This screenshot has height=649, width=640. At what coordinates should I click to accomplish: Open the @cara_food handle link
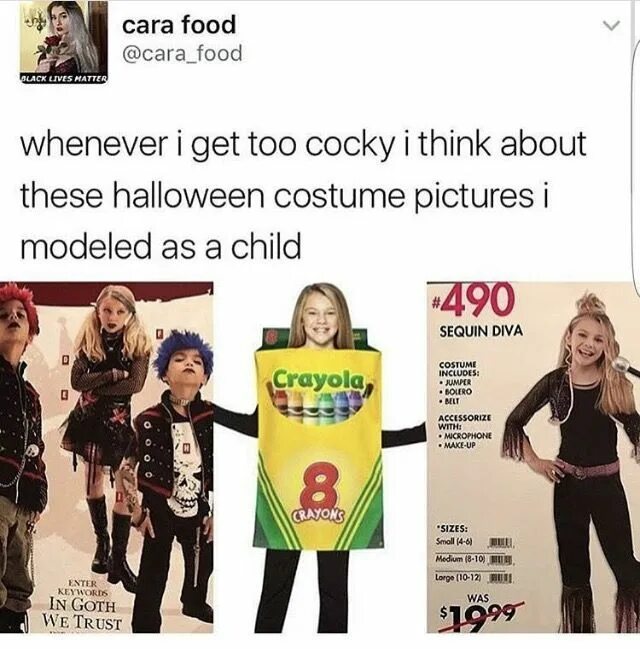[x=182, y=54]
